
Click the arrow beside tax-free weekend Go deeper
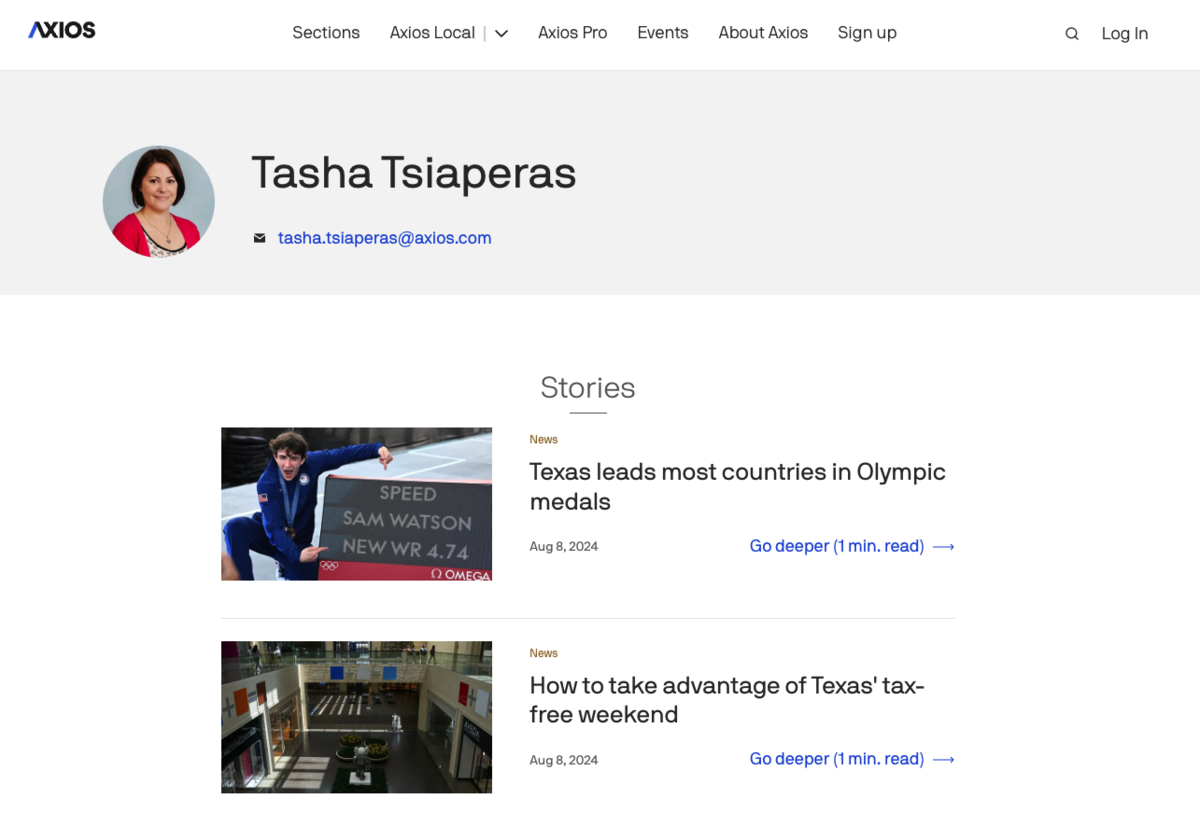(943, 760)
